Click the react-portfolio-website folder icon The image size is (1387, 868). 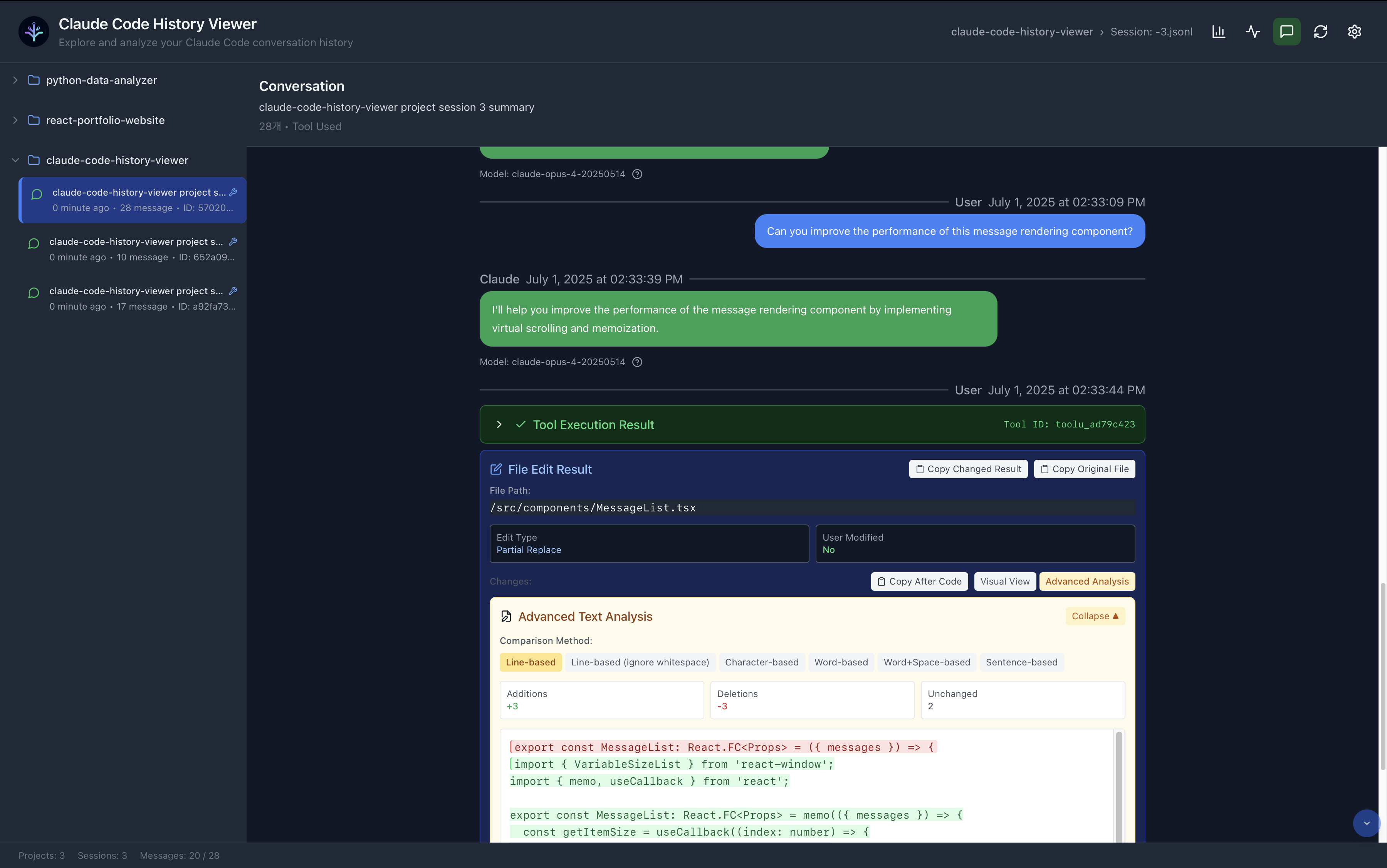pos(34,120)
